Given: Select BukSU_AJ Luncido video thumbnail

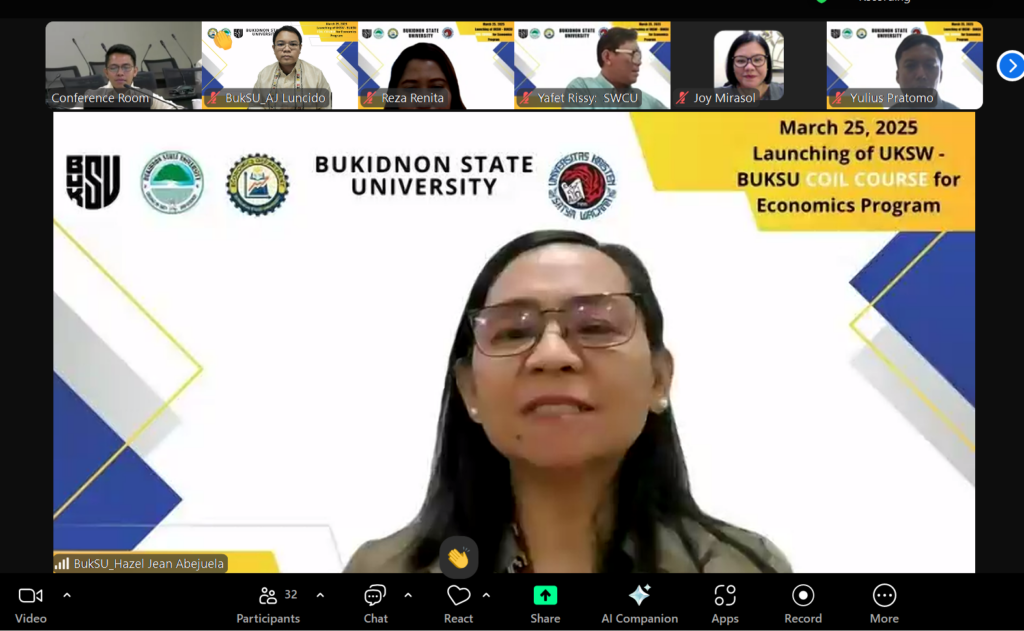Looking at the screenshot, I should (280, 65).
